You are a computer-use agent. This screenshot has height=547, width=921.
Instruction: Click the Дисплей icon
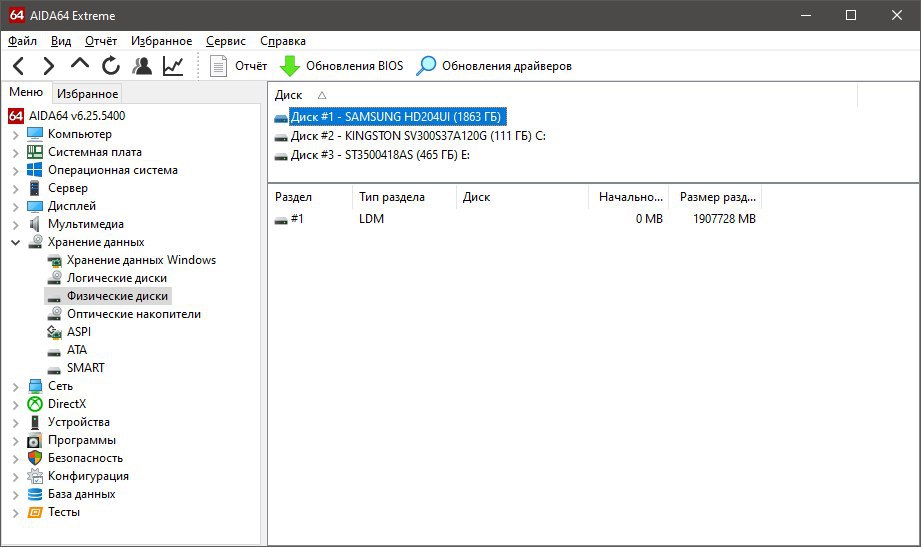pos(35,206)
